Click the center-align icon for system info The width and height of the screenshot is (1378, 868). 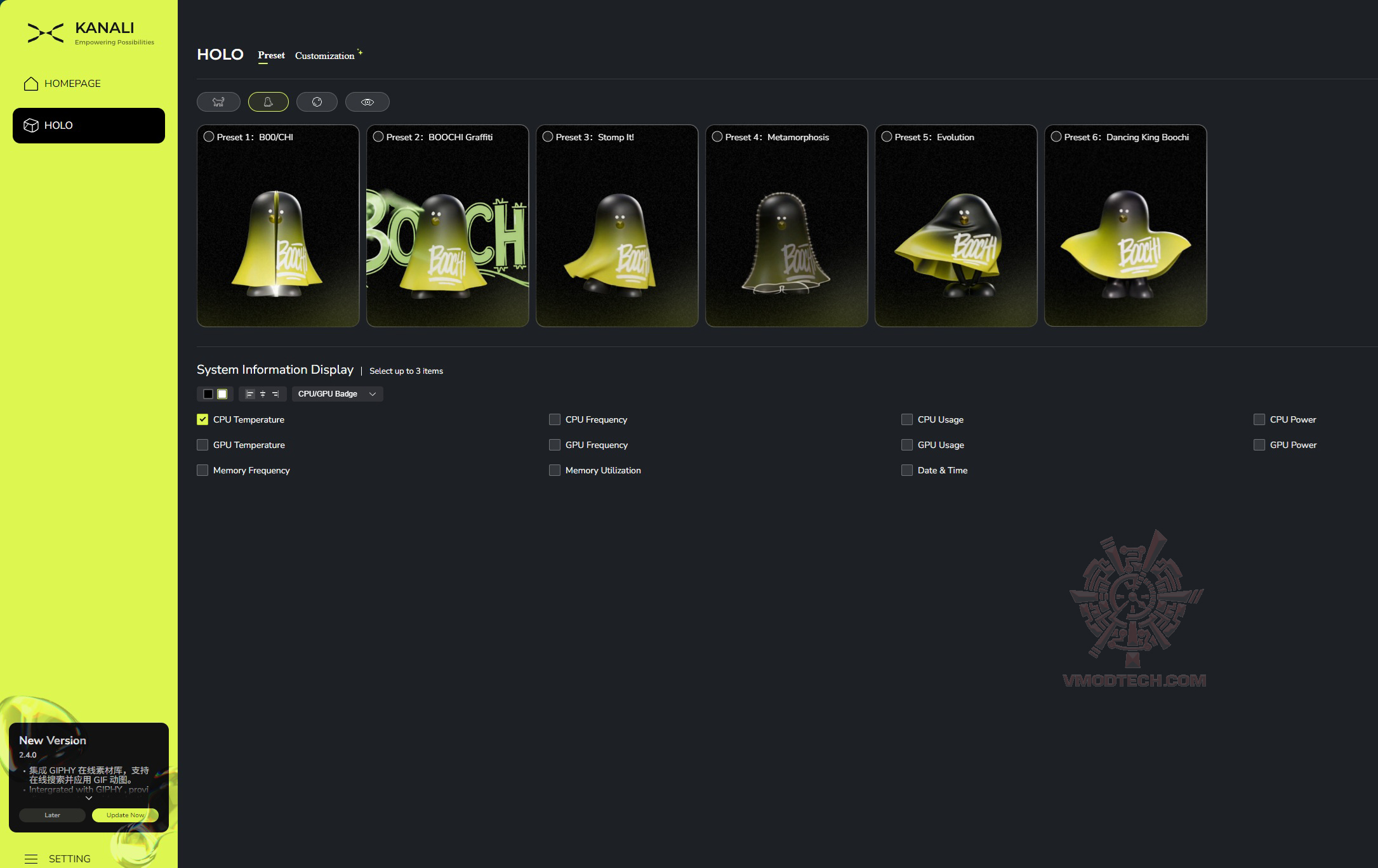tap(263, 394)
